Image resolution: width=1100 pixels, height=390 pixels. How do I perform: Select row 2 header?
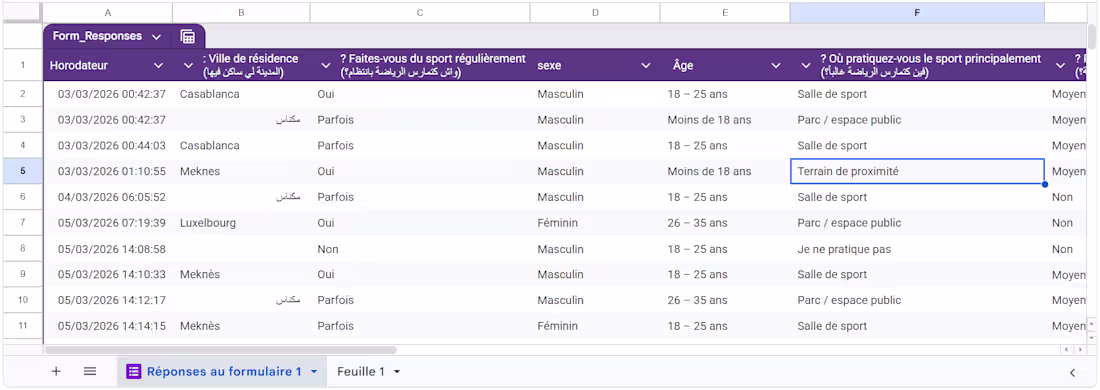[22, 94]
